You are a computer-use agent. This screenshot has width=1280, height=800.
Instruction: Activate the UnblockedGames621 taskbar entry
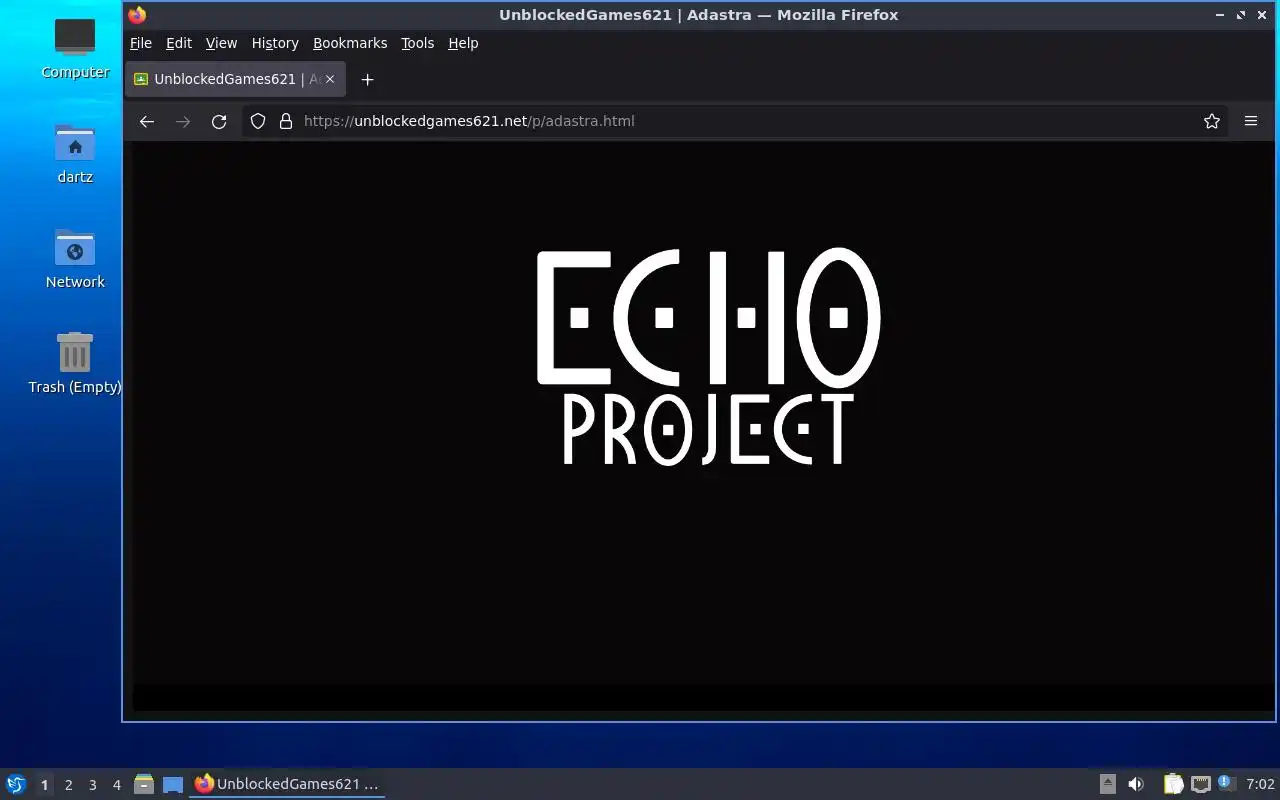point(287,784)
